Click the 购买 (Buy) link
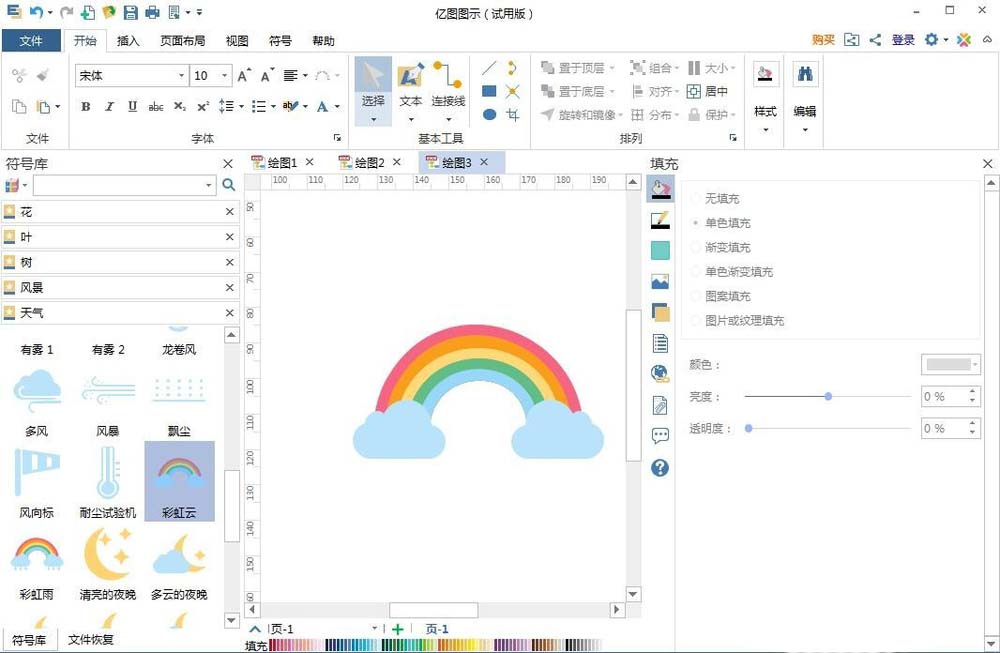 pyautogui.click(x=822, y=40)
